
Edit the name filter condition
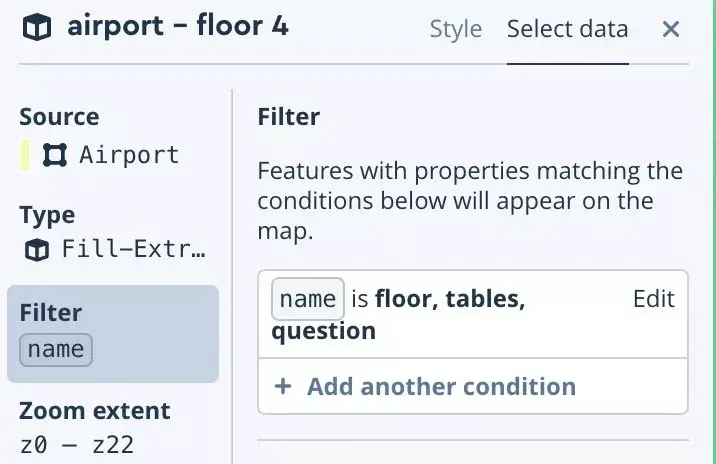[654, 299]
